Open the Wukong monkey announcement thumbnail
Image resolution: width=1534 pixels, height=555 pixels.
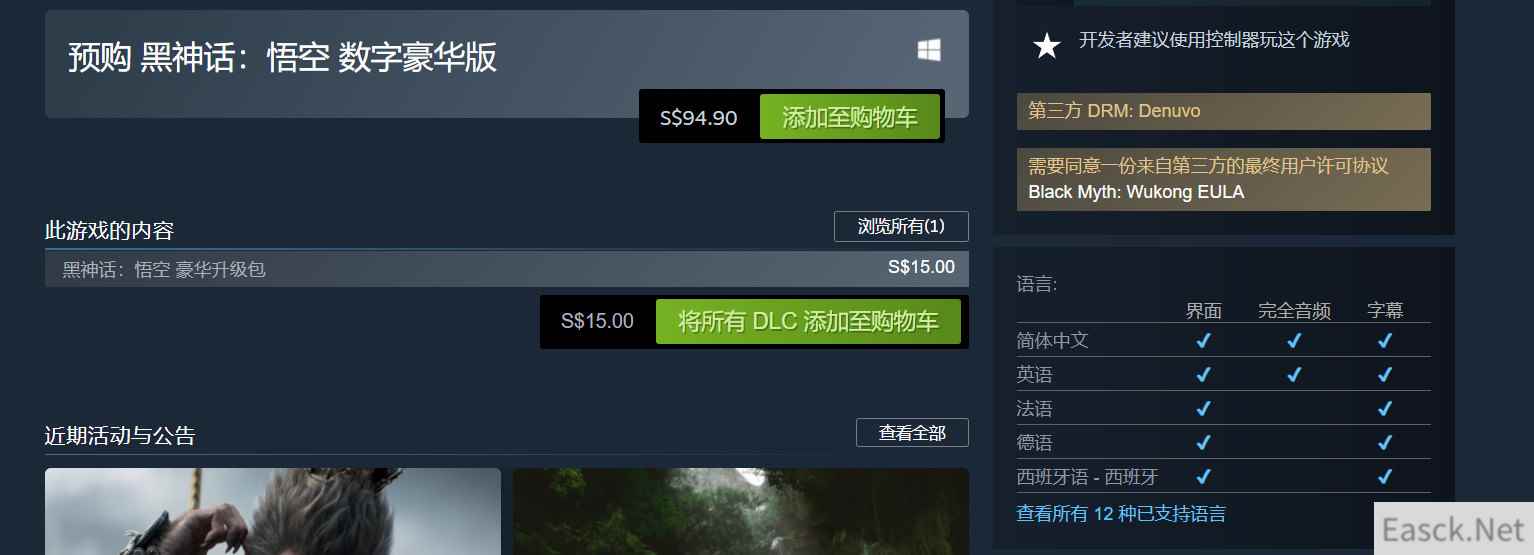(273, 511)
